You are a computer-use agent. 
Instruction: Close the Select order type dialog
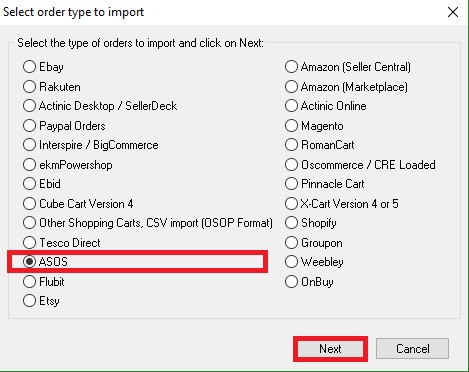(453, 12)
